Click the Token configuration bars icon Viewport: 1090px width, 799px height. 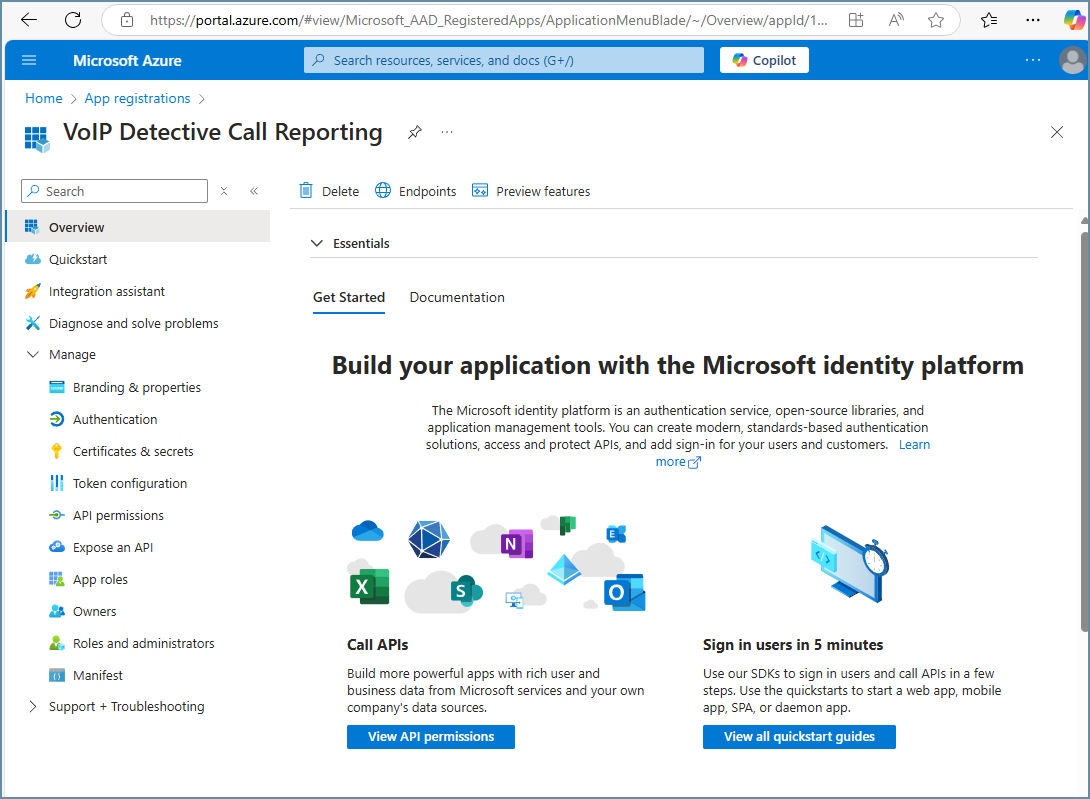pyautogui.click(x=57, y=483)
